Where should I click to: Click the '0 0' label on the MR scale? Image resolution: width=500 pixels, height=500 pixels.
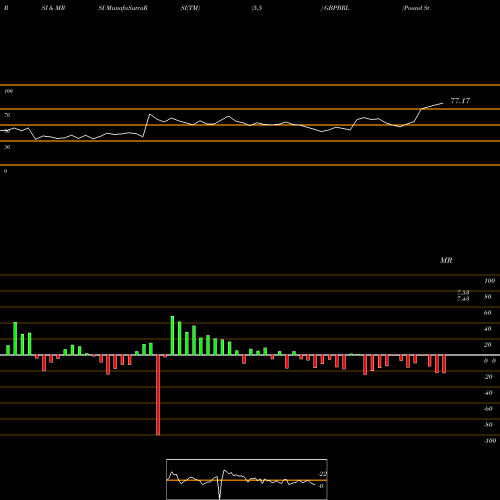[490, 361]
